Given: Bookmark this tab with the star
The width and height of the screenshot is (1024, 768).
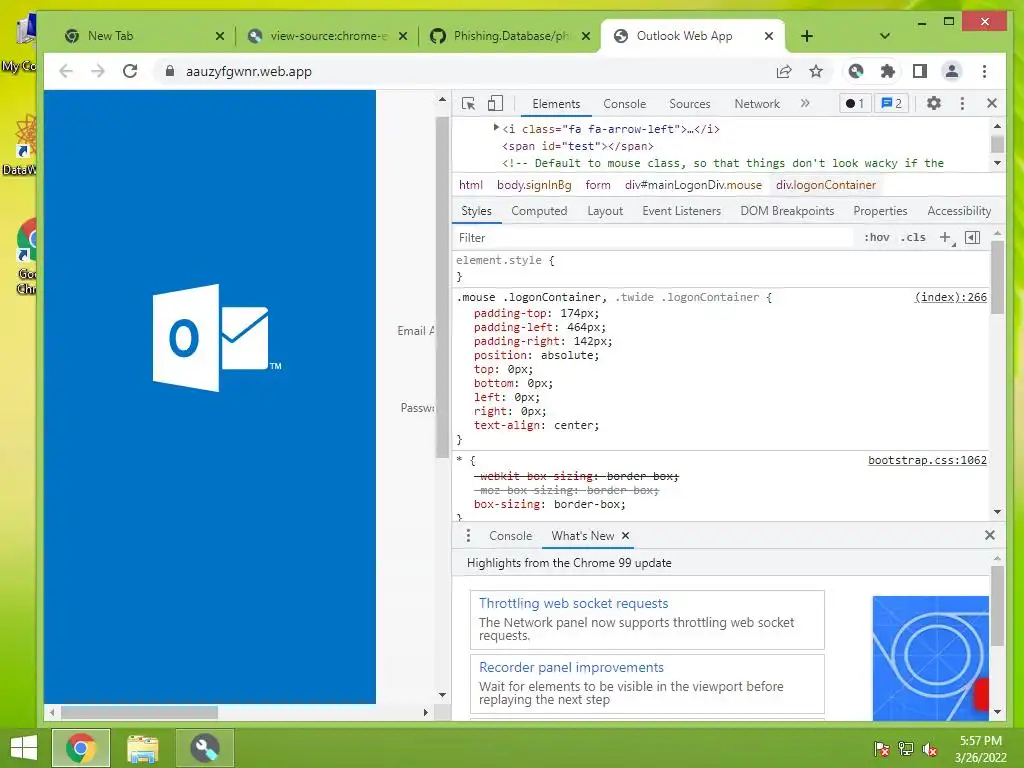Looking at the screenshot, I should click(x=816, y=71).
